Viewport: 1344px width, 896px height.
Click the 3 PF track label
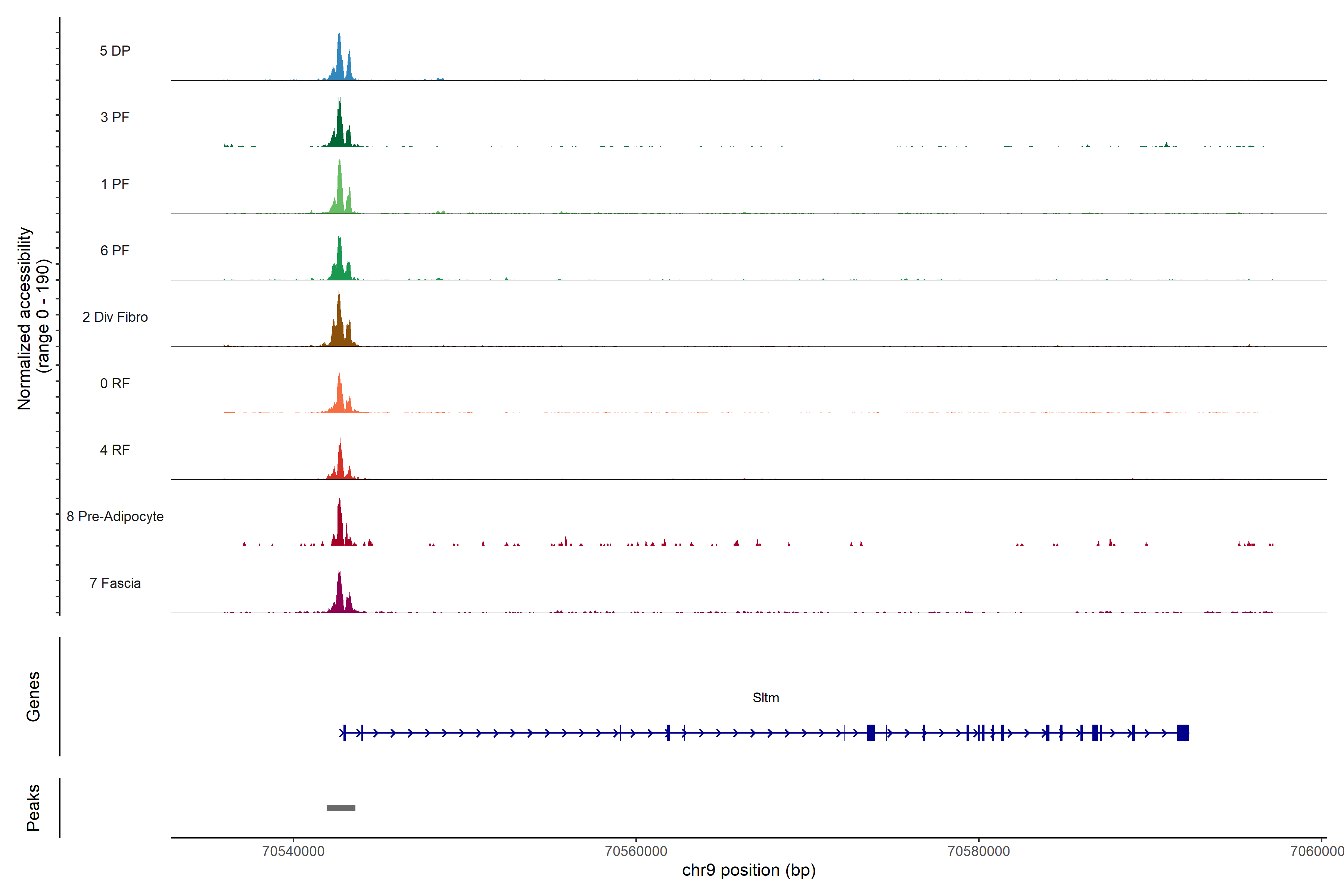pyautogui.click(x=115, y=117)
